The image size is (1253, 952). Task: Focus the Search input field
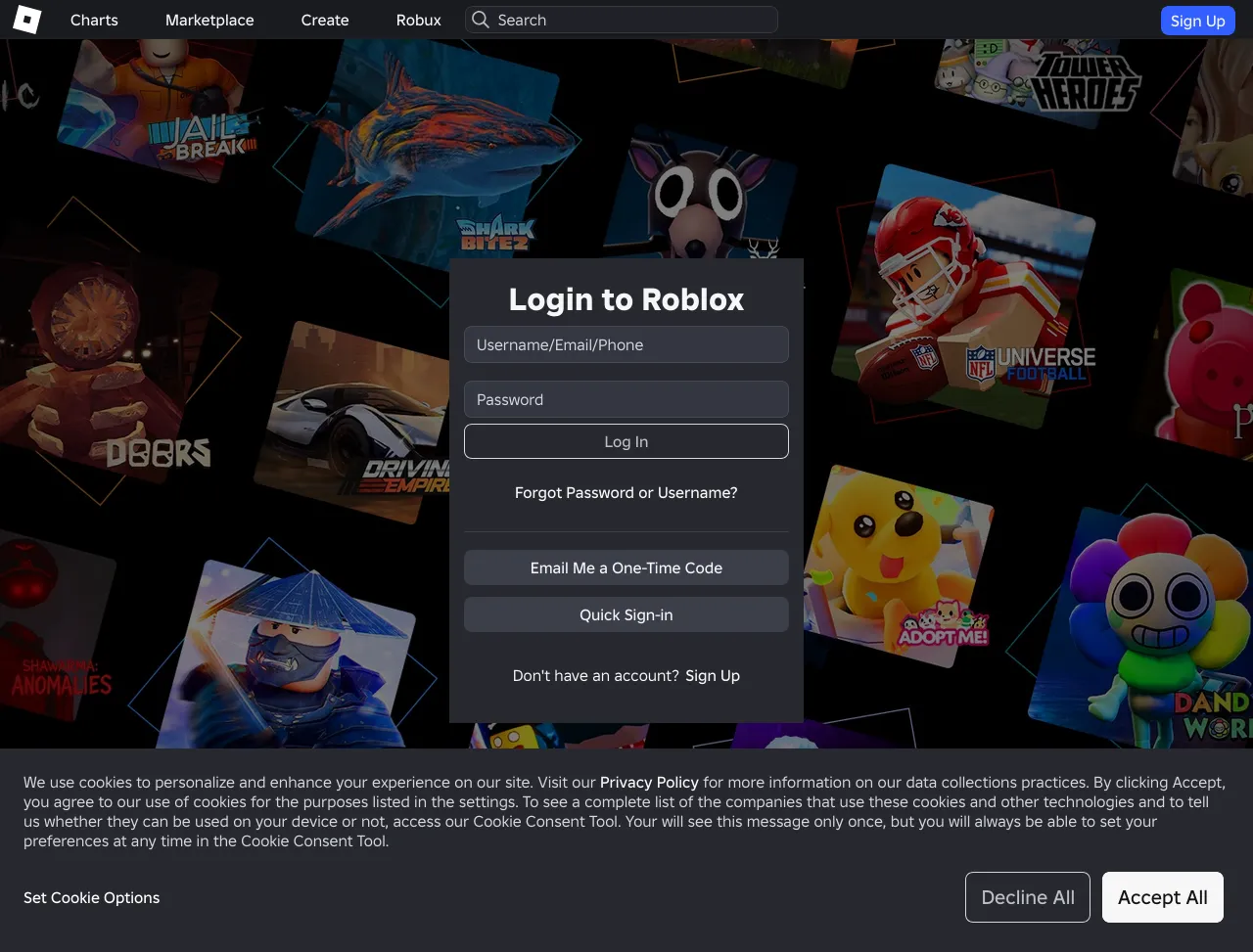pyautogui.click(x=622, y=20)
